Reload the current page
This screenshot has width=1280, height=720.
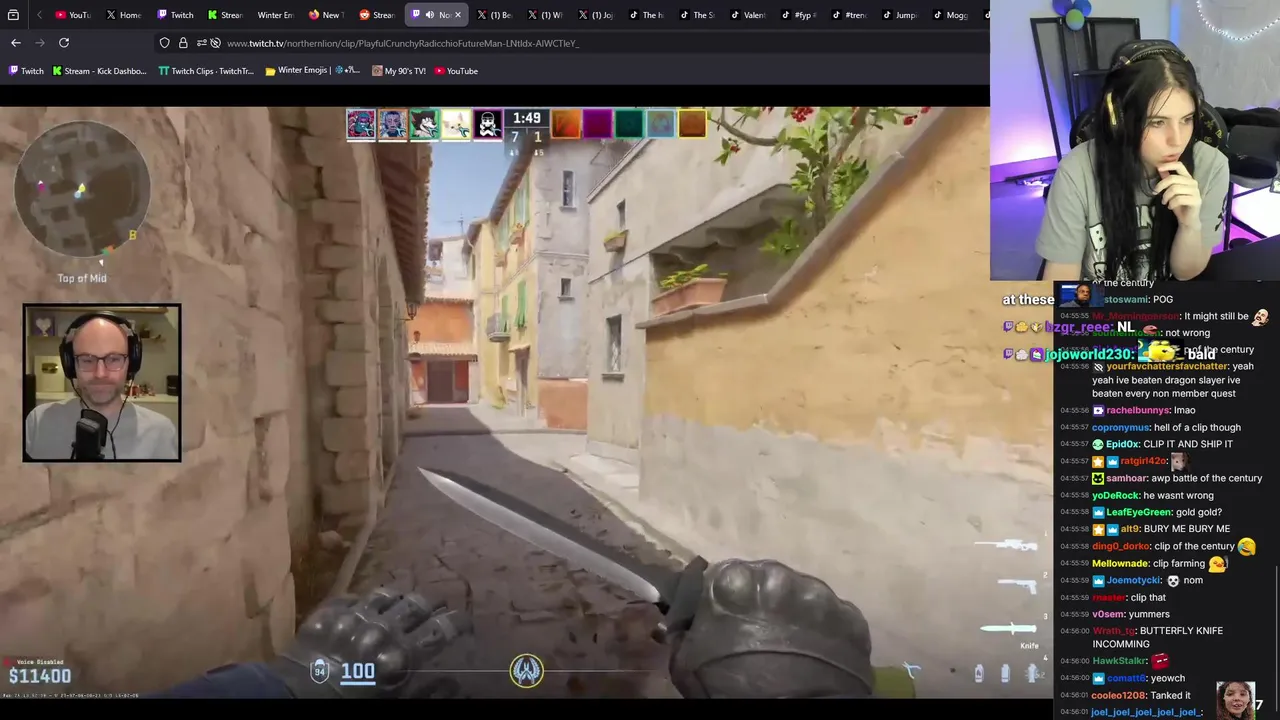click(64, 43)
